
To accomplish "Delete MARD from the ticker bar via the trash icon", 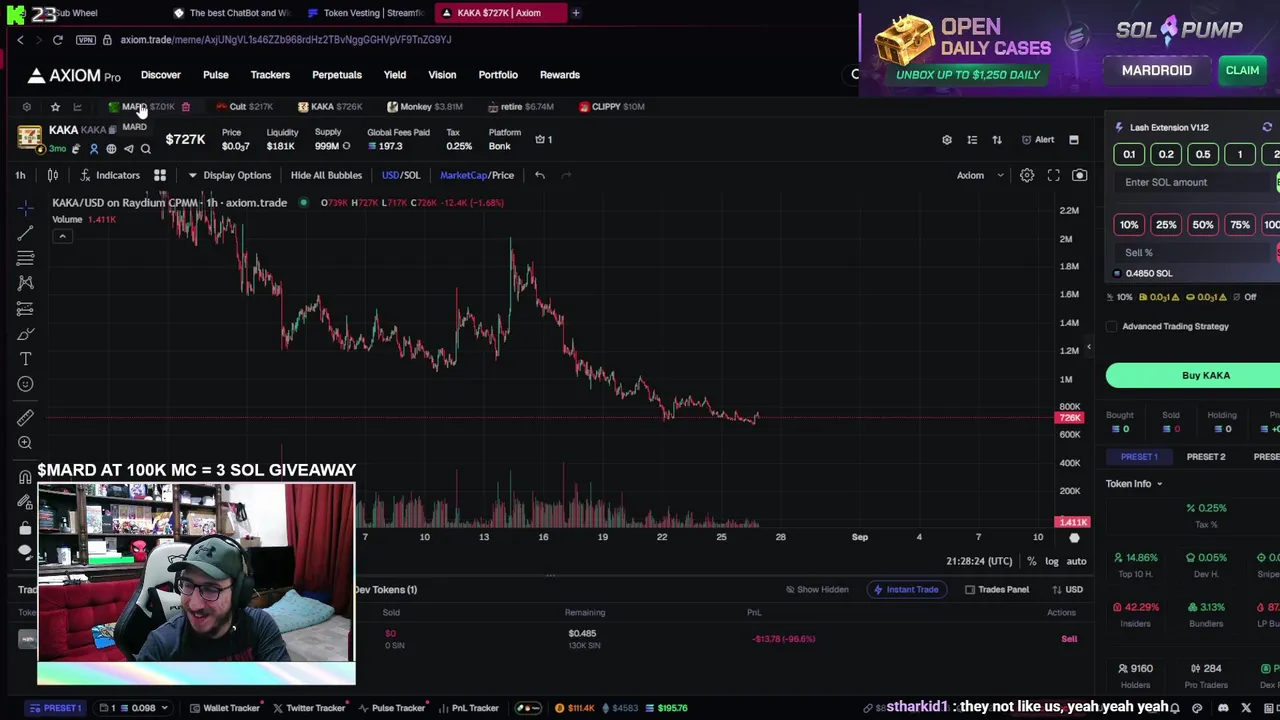I will pos(185,107).
